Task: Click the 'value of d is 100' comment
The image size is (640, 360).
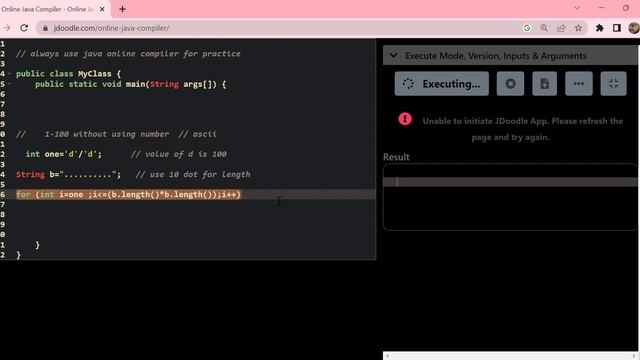Action: pyautogui.click(x=178, y=154)
